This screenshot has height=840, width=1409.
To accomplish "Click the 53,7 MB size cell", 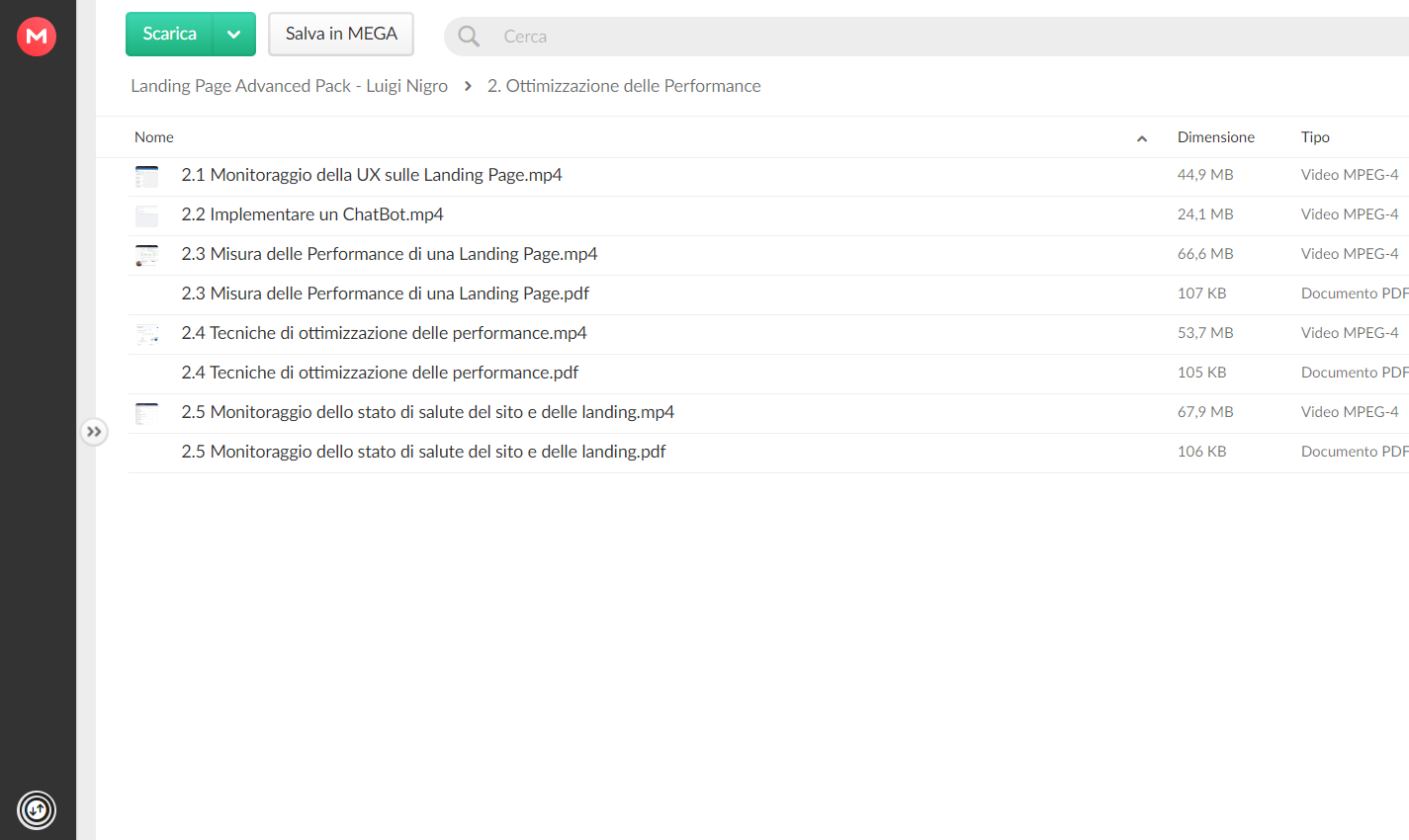I will 1205,333.
